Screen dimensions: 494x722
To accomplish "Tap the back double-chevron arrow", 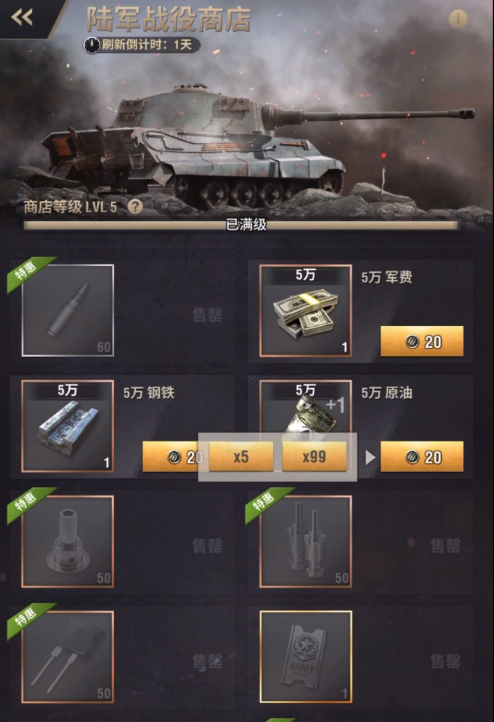I will pyautogui.click(x=22, y=17).
